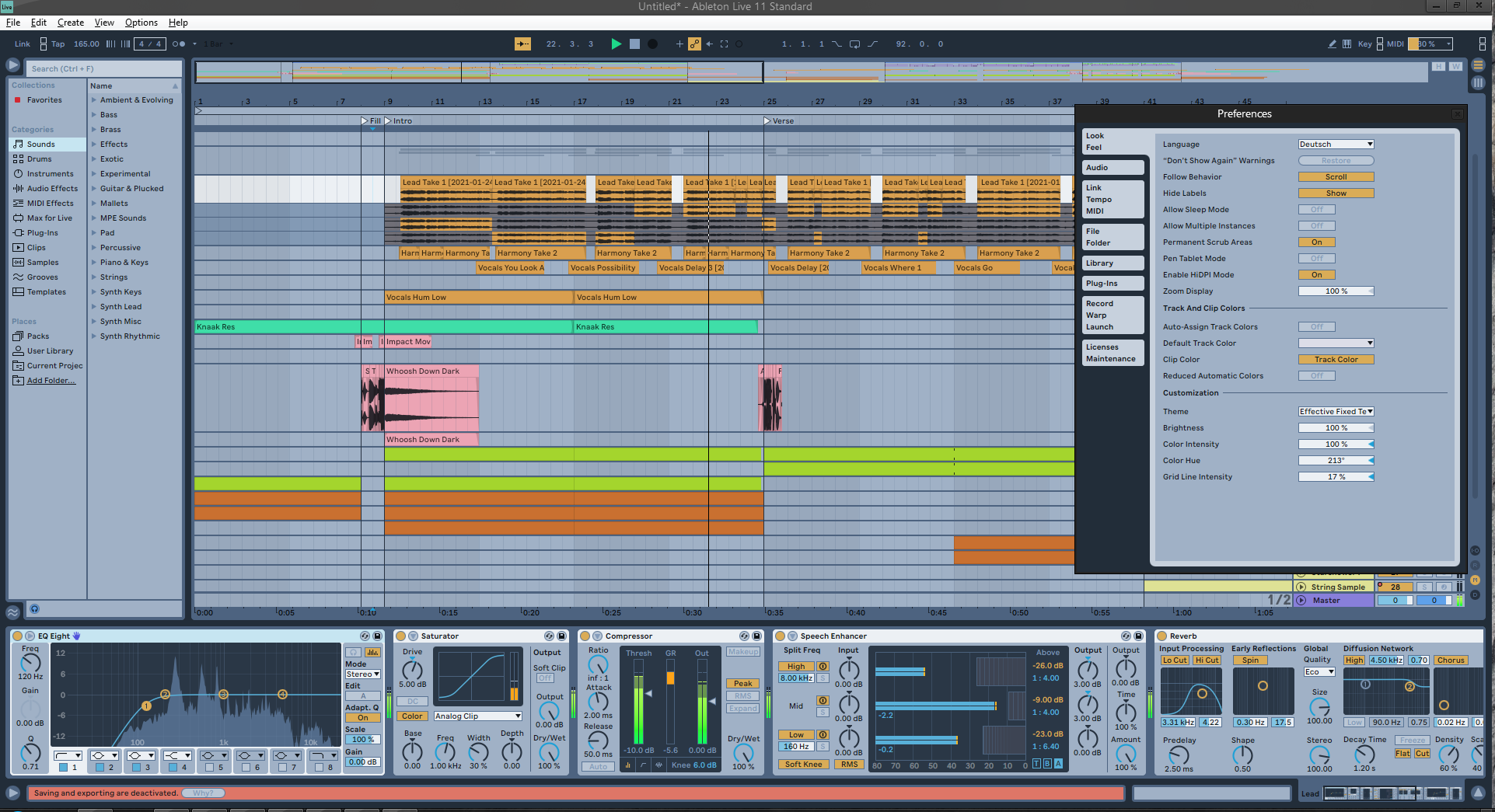The image size is (1495, 812).
Task: Toggle the Automation Arm icon
Action: [694, 44]
